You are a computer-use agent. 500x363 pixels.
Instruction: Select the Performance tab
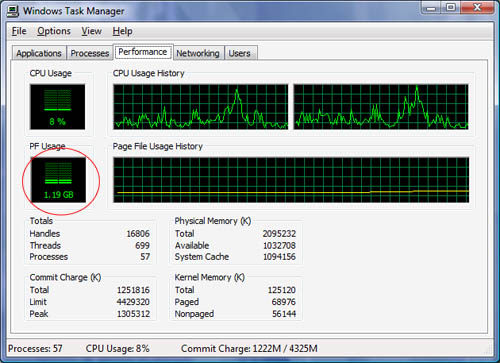coord(143,52)
